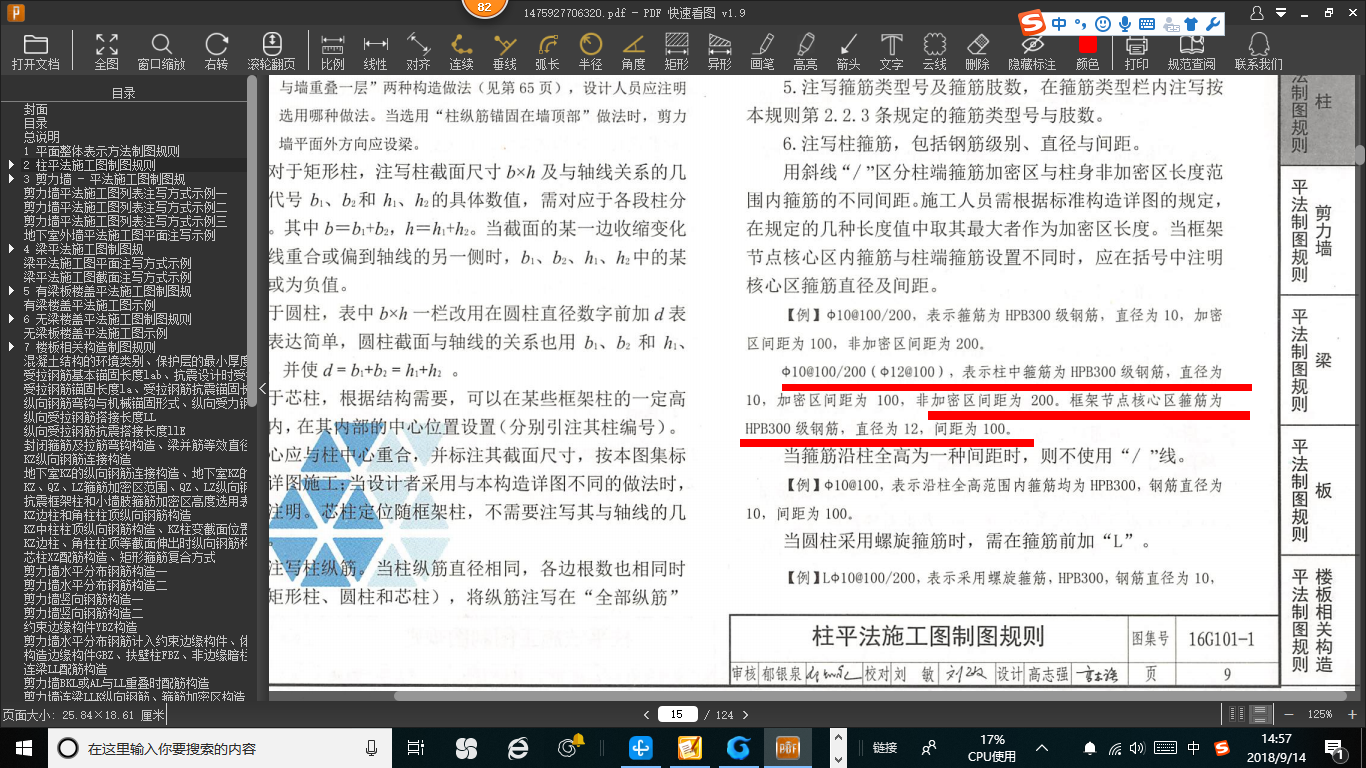
Task: Rotate the page with 右转
Action: click(216, 52)
